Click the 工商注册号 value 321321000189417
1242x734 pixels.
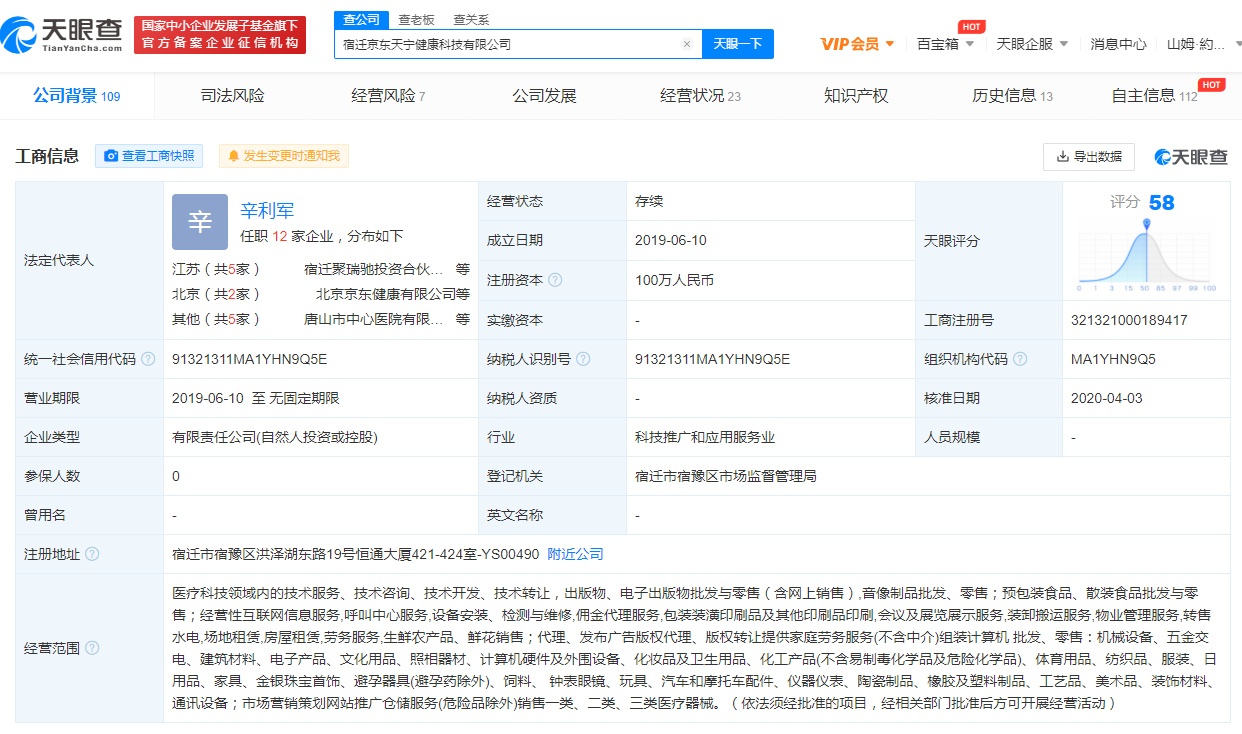[x=1129, y=320]
